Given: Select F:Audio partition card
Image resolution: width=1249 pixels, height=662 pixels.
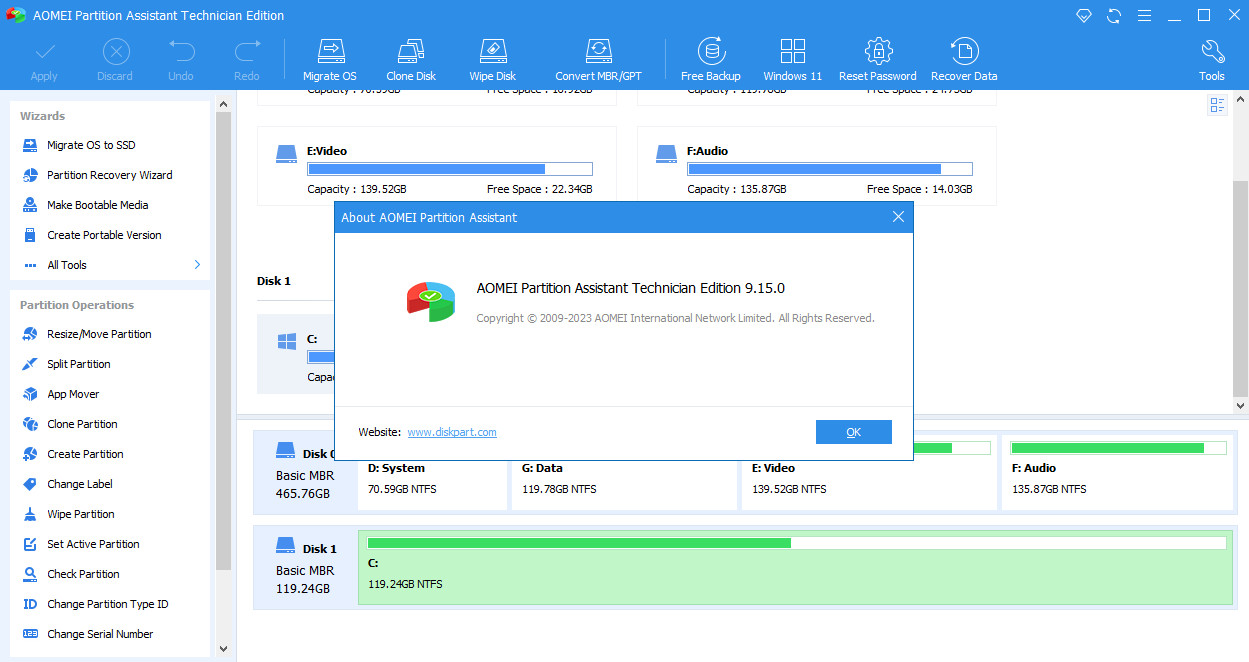Looking at the screenshot, I should click(817, 166).
